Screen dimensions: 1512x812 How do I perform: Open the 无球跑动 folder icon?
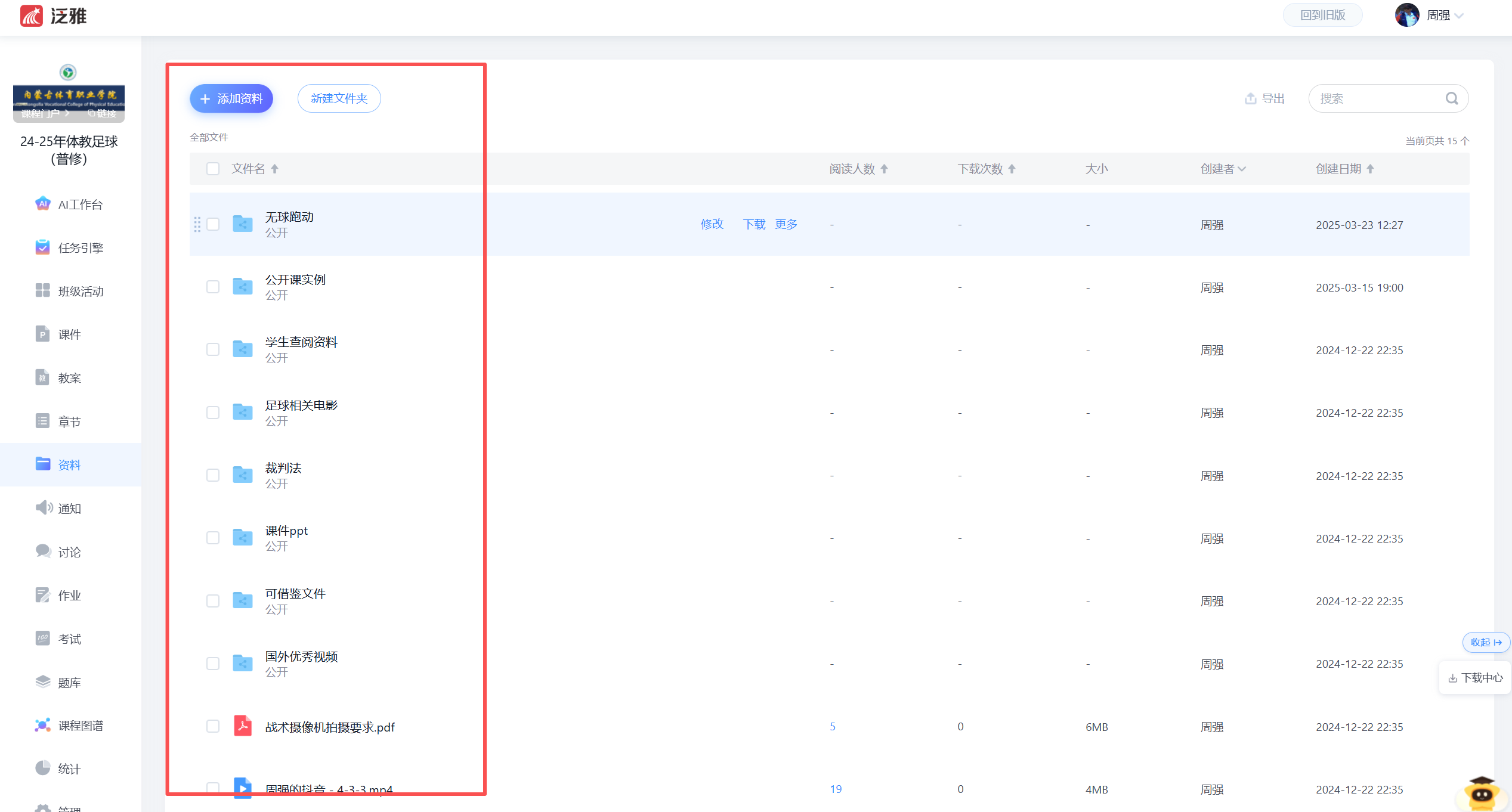[242, 224]
